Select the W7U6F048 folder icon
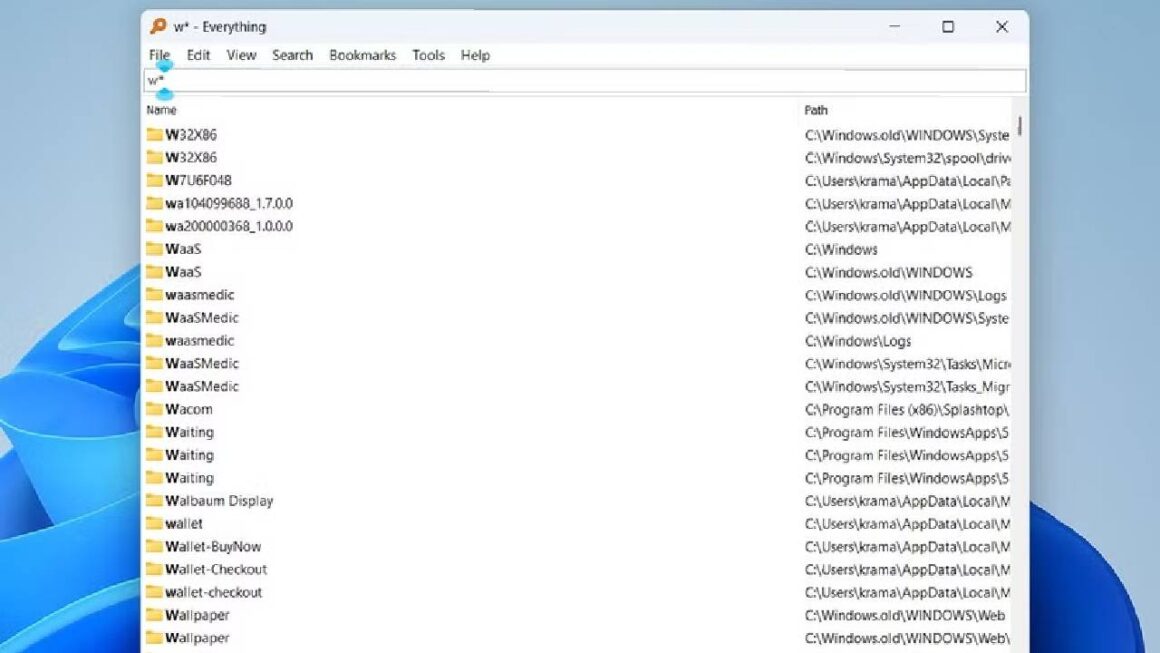 pyautogui.click(x=154, y=180)
